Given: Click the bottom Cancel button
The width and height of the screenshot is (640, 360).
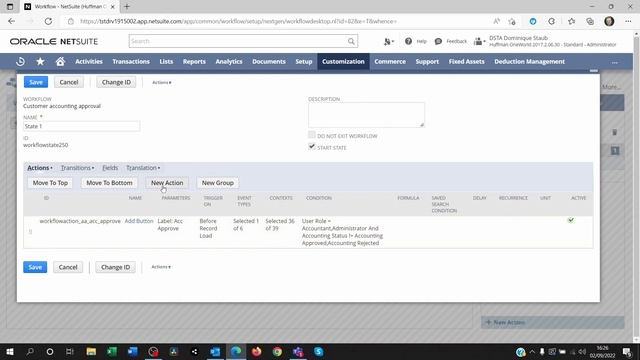Looking at the screenshot, I should point(68,267).
